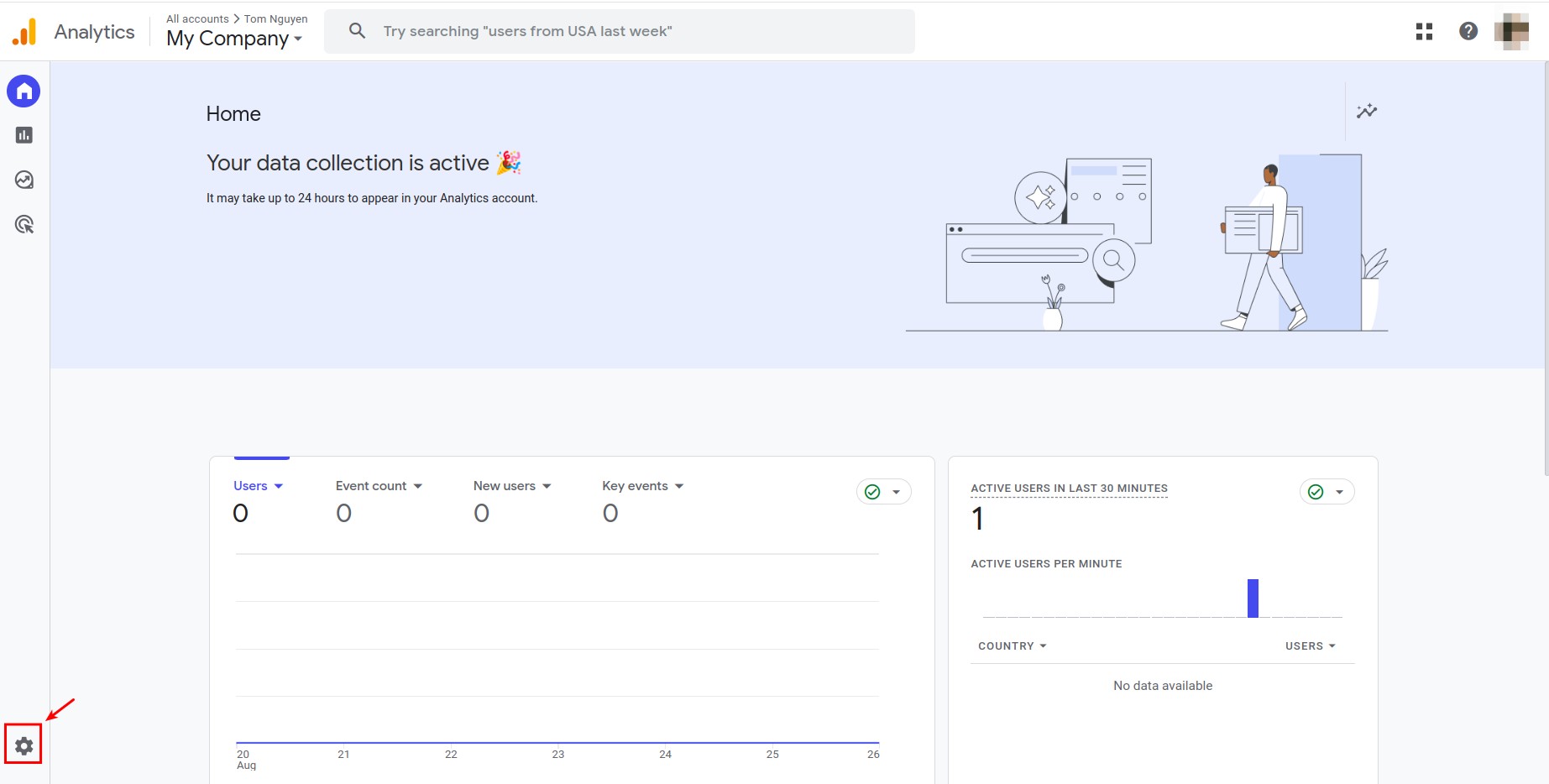
Task: Open the USERS column dropdown
Action: [x=1311, y=646]
